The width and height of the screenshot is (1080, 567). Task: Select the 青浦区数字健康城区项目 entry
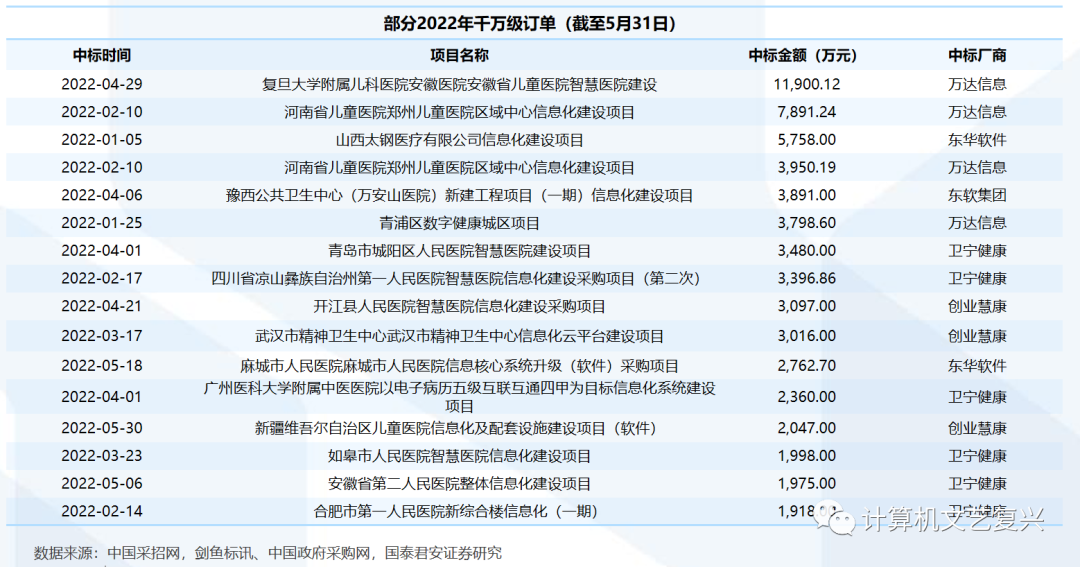[459, 223]
